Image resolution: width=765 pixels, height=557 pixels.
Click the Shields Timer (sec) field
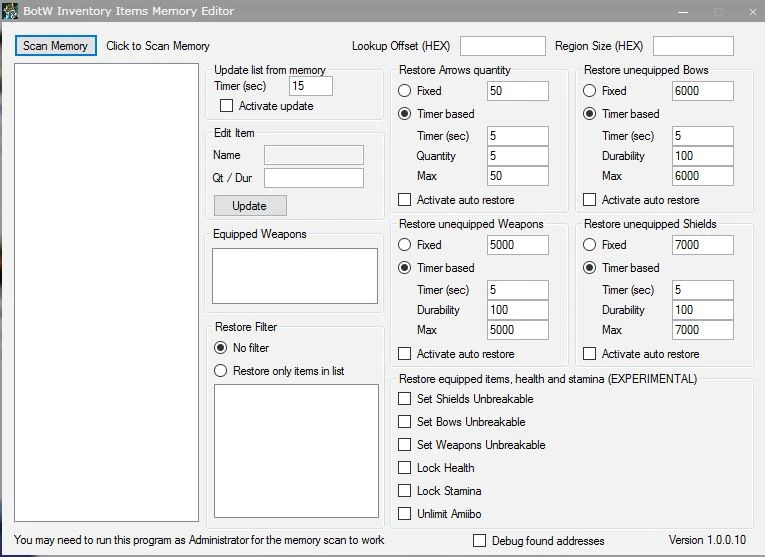(703, 290)
